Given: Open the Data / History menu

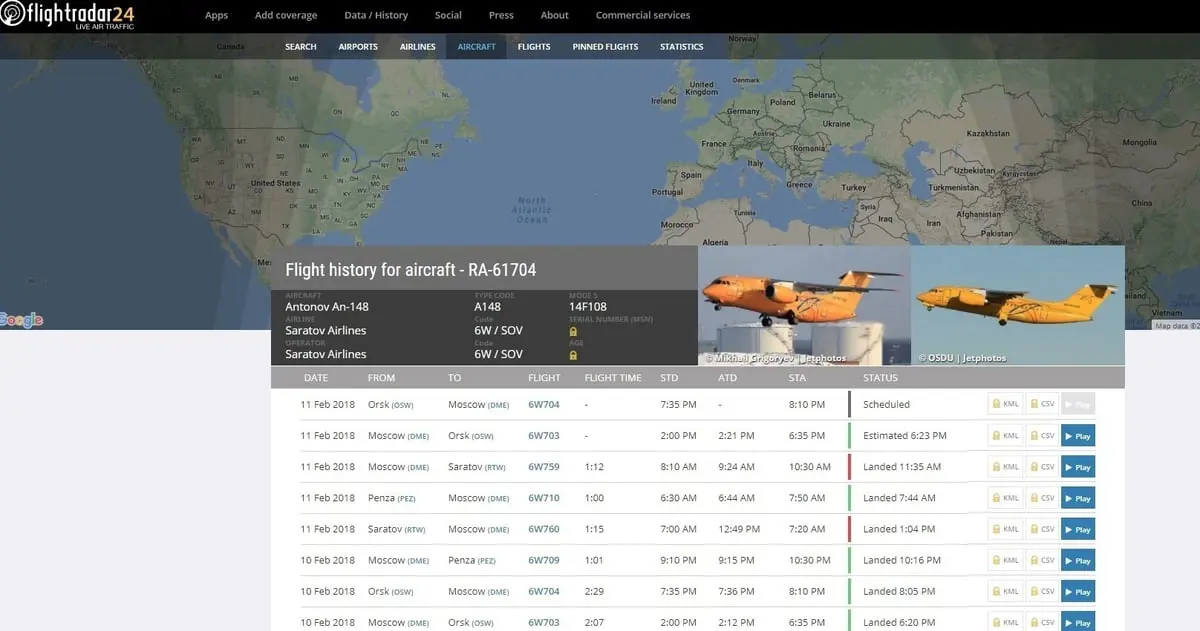Looking at the screenshot, I should [376, 15].
